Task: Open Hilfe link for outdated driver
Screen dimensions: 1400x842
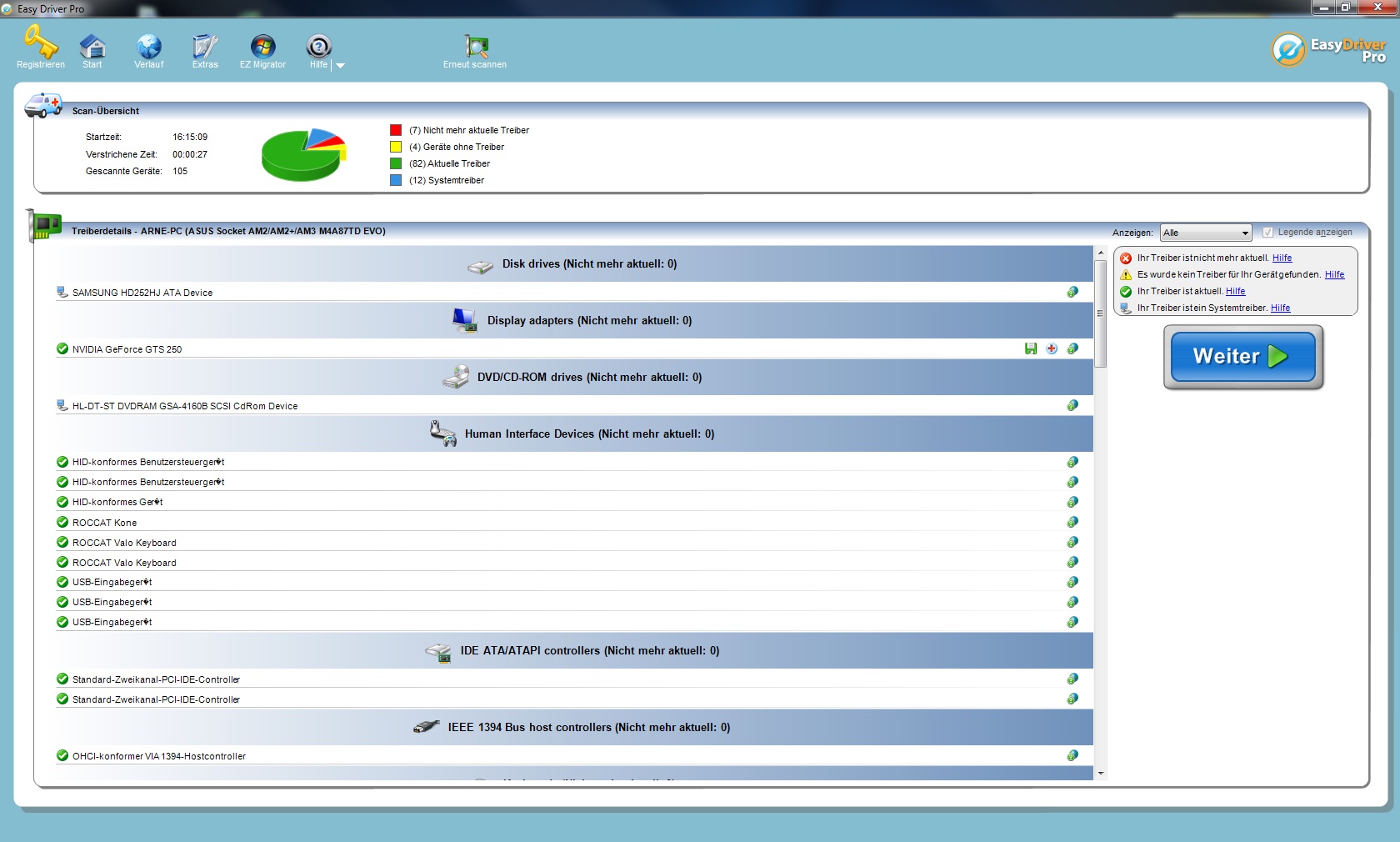Action: pos(1282,258)
